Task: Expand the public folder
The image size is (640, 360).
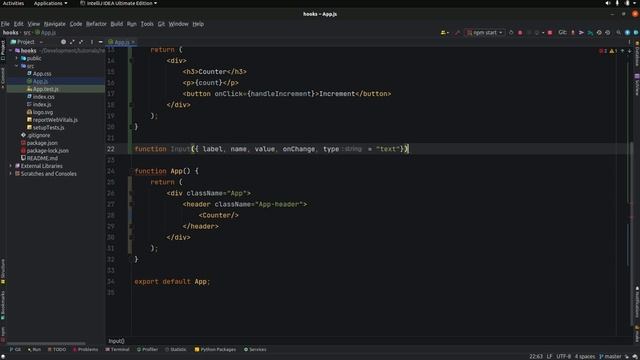Action: (x=17, y=58)
